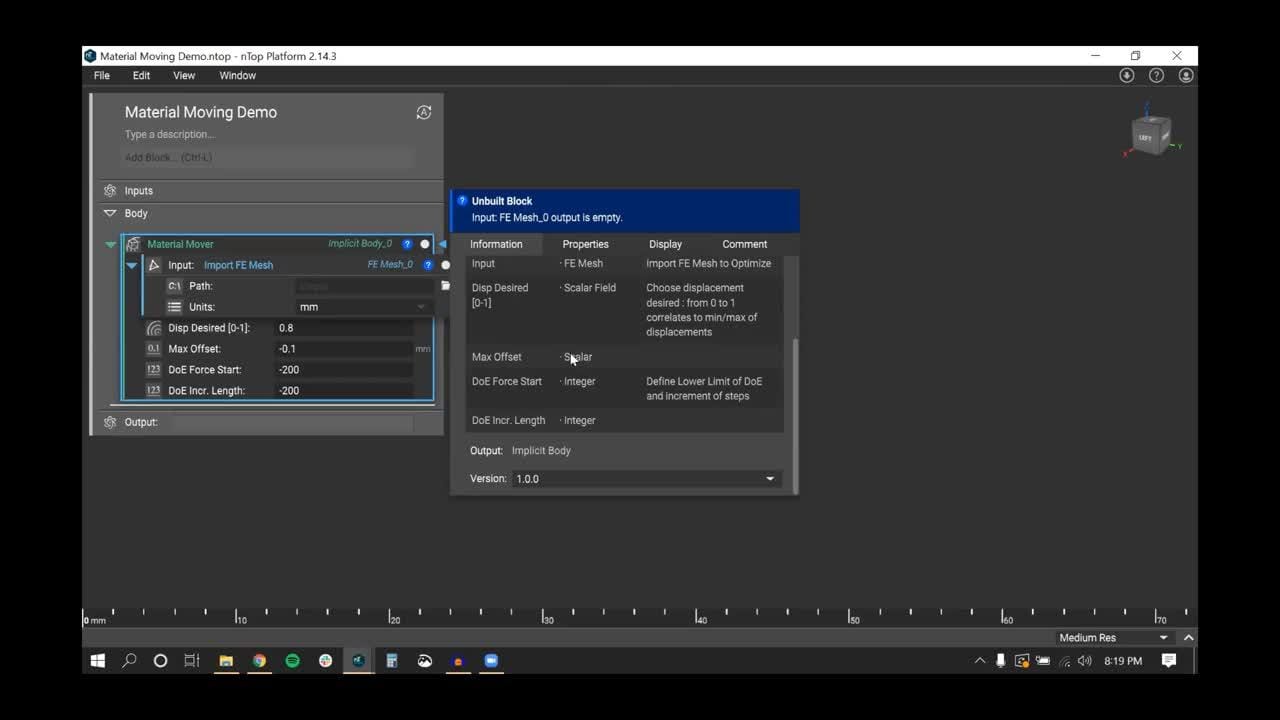
Task: Open the File menu
Action: 102,75
